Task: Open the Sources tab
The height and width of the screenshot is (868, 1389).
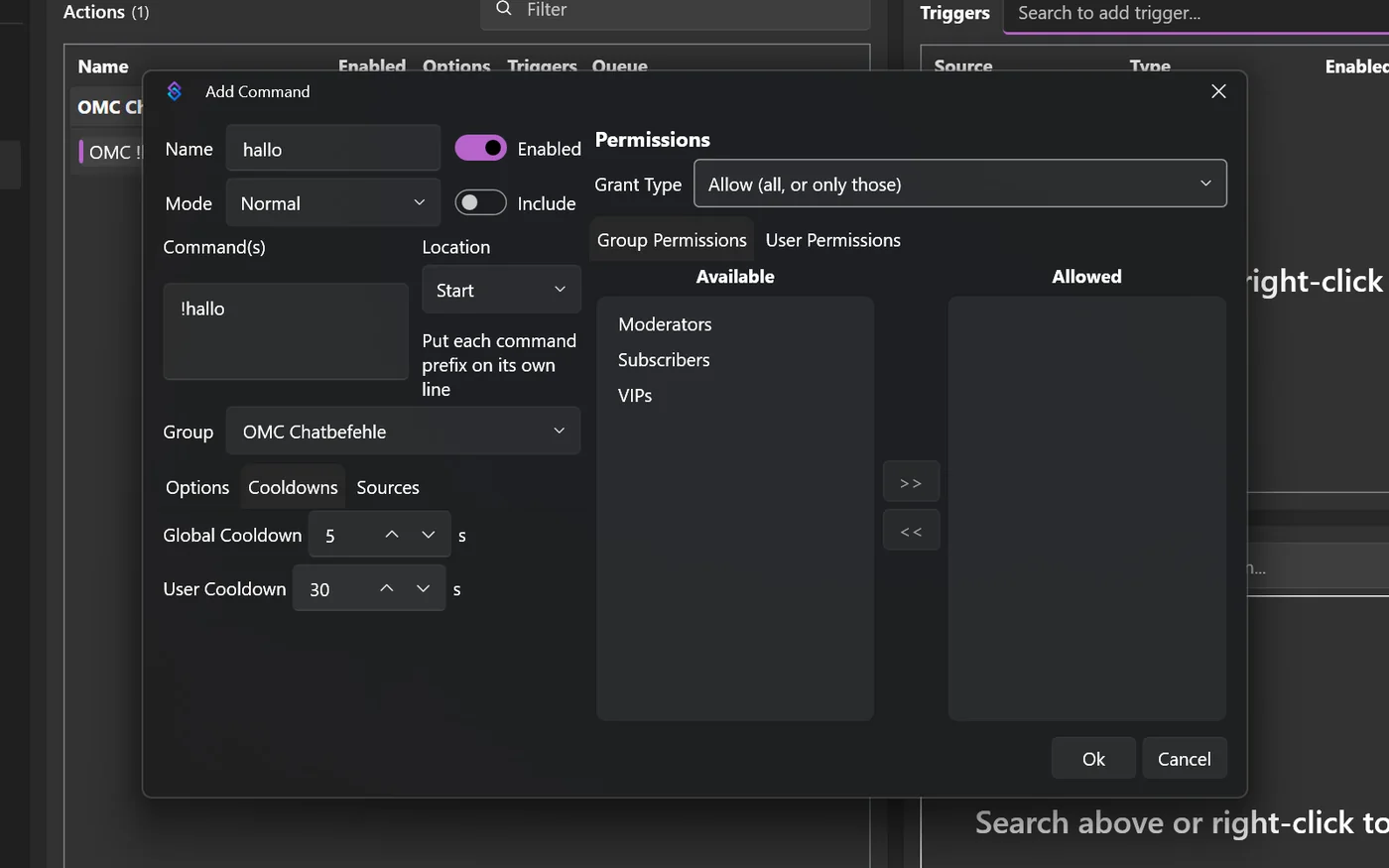Action: (x=388, y=487)
